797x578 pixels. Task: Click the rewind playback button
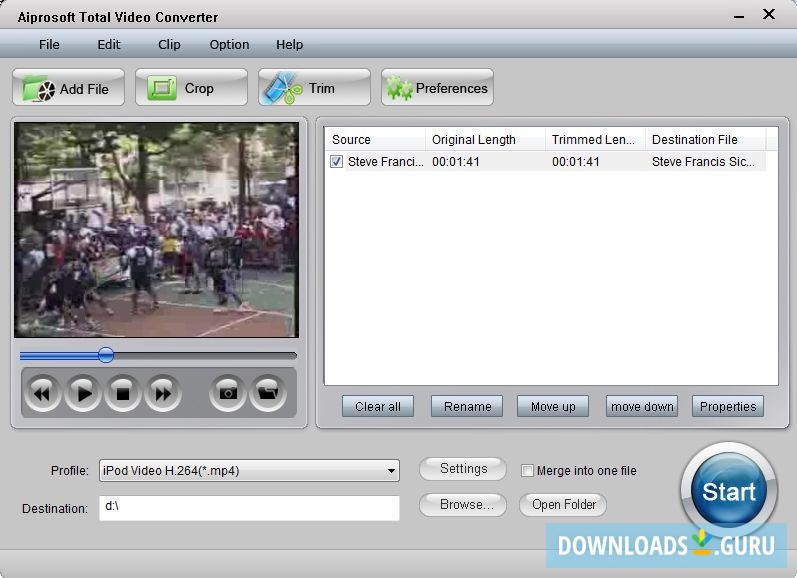pos(43,393)
